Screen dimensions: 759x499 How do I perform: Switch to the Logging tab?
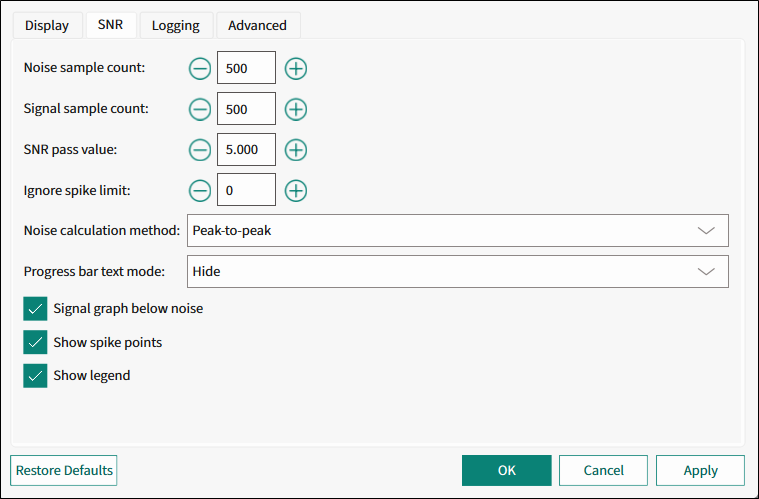point(176,25)
